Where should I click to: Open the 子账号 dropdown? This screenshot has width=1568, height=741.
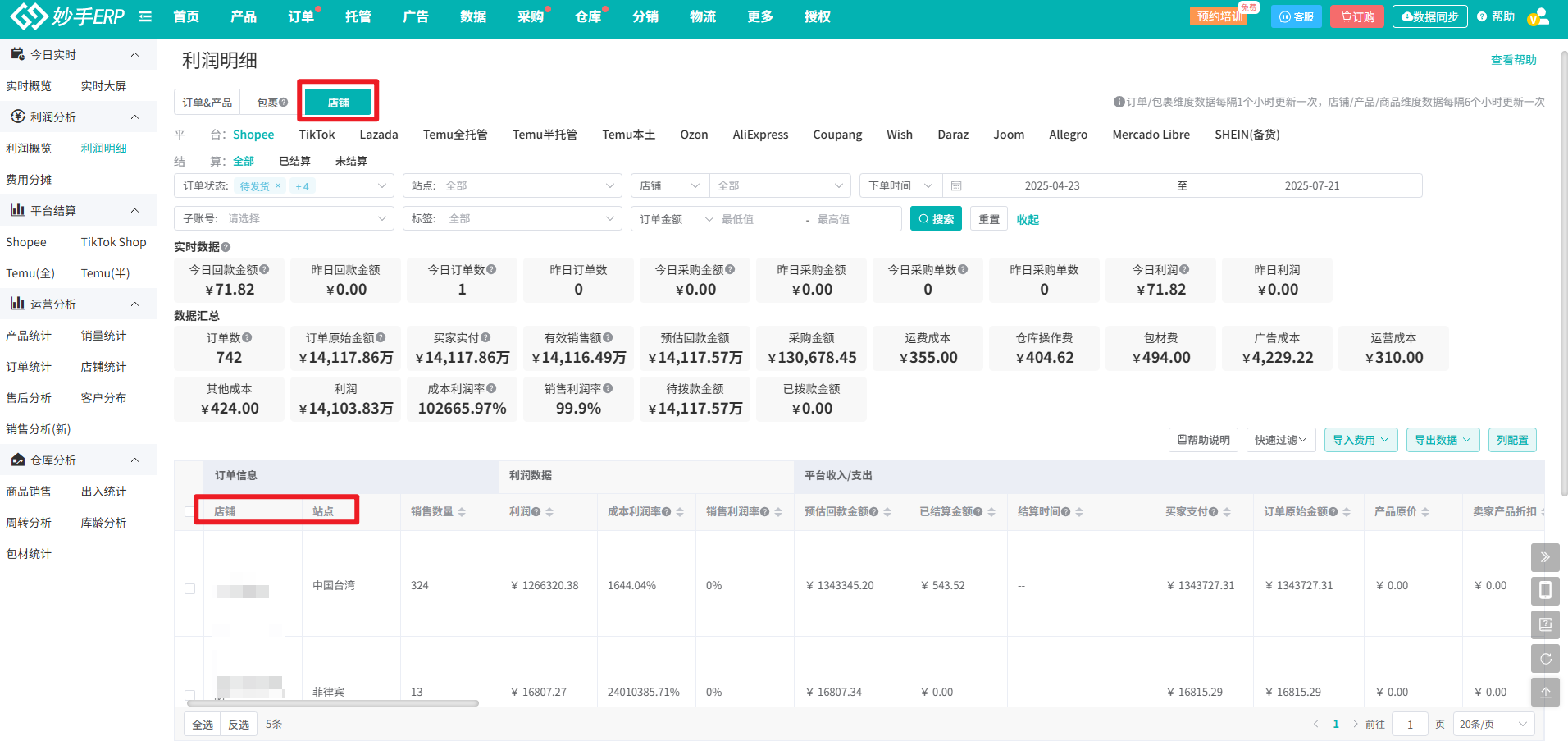284,219
